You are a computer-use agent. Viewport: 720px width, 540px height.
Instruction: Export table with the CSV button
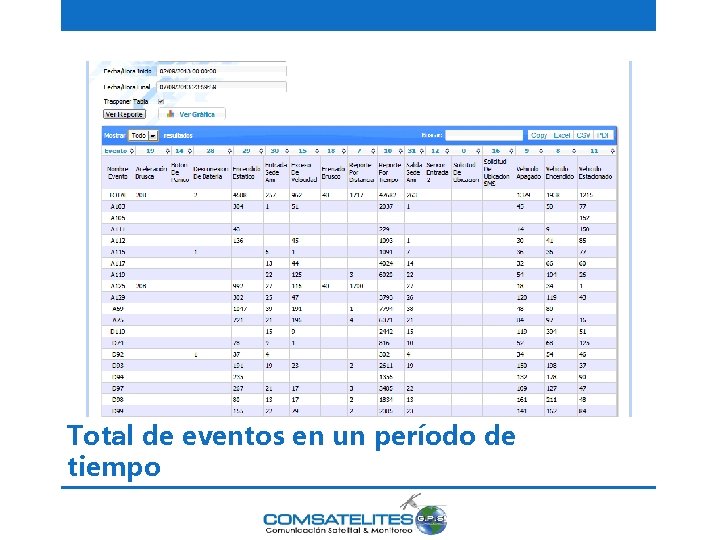point(583,135)
